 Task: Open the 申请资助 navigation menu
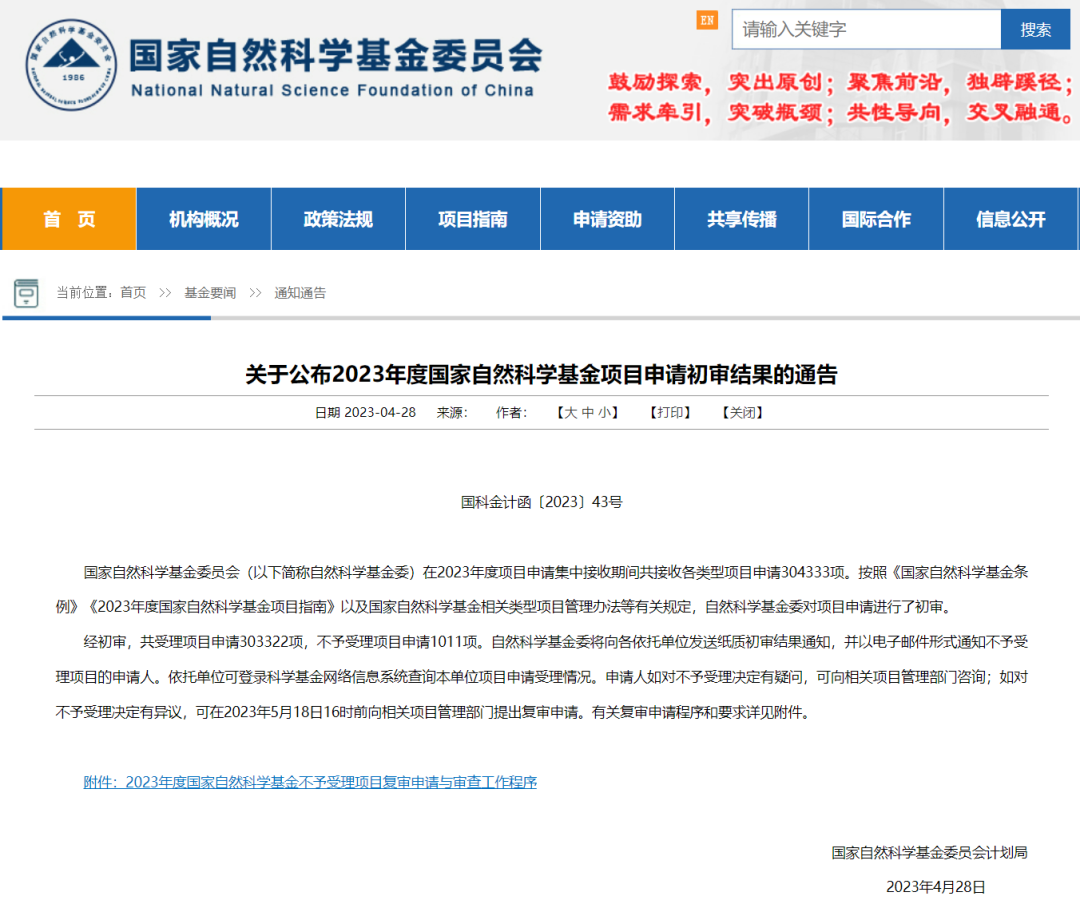tap(607, 219)
